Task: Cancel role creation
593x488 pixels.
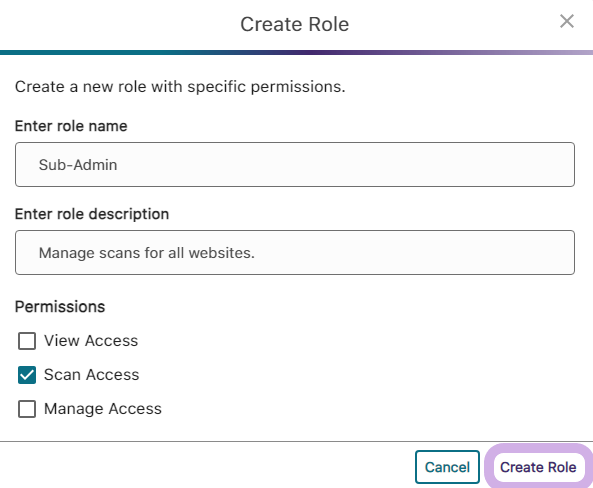Action: point(447,467)
